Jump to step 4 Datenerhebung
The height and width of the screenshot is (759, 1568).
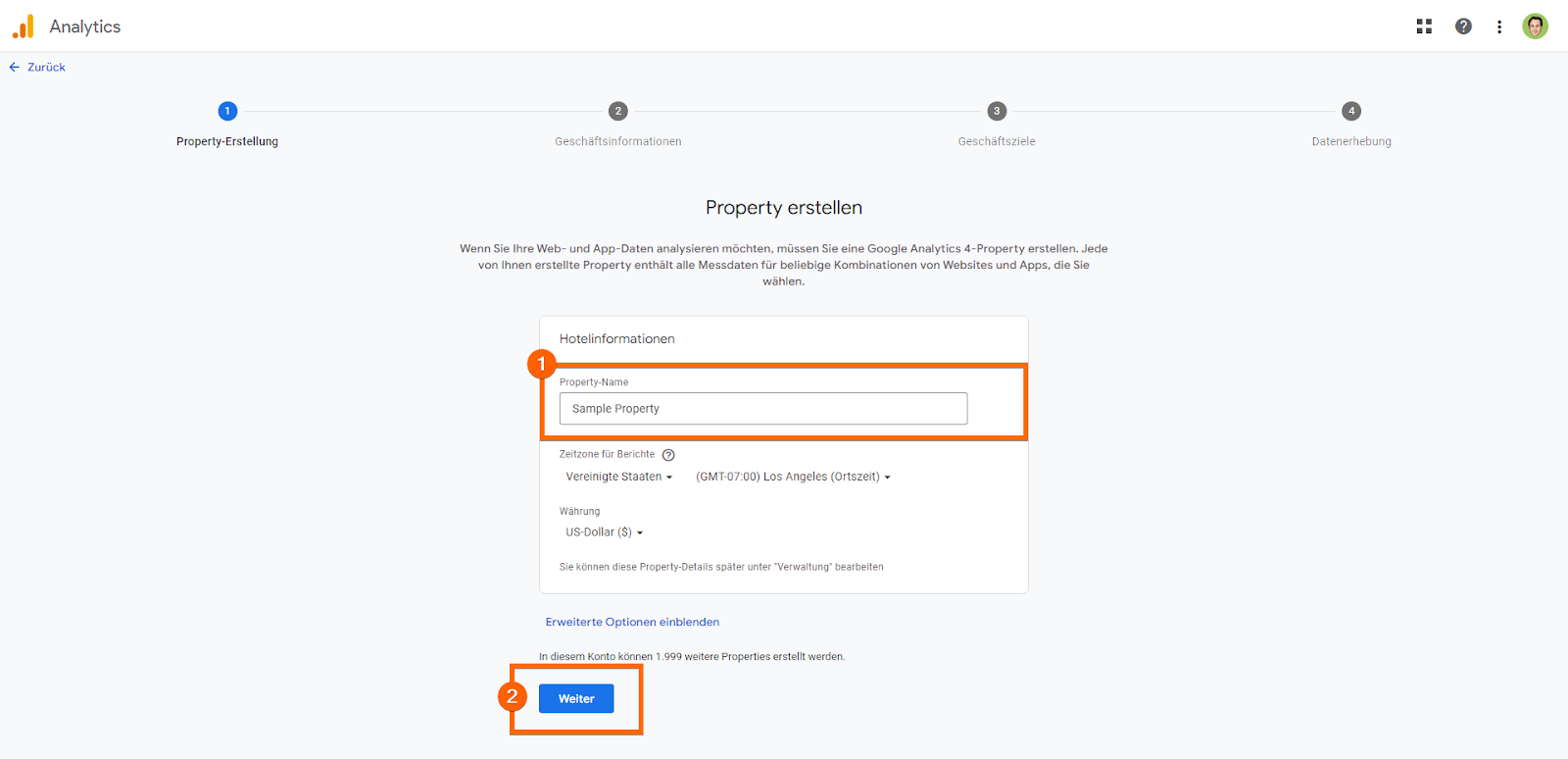1351,111
